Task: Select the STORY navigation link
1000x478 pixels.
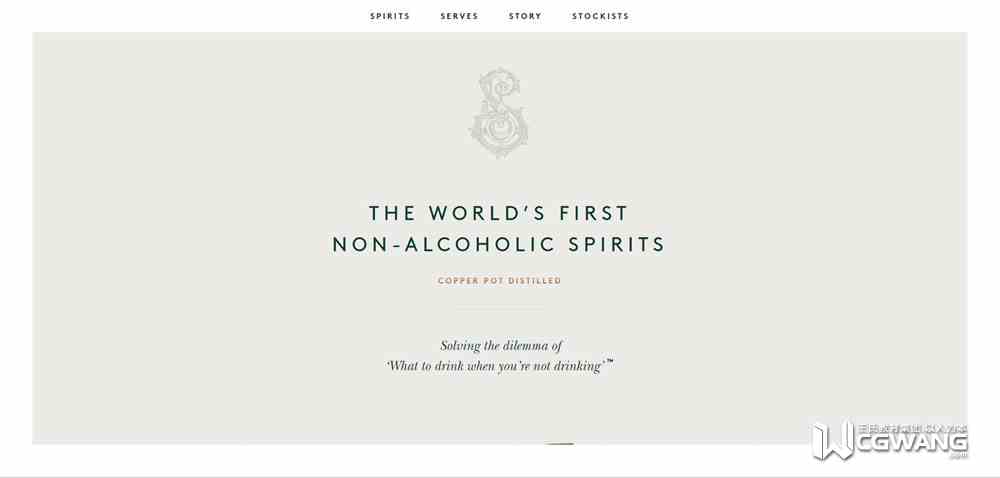Action: click(x=525, y=16)
